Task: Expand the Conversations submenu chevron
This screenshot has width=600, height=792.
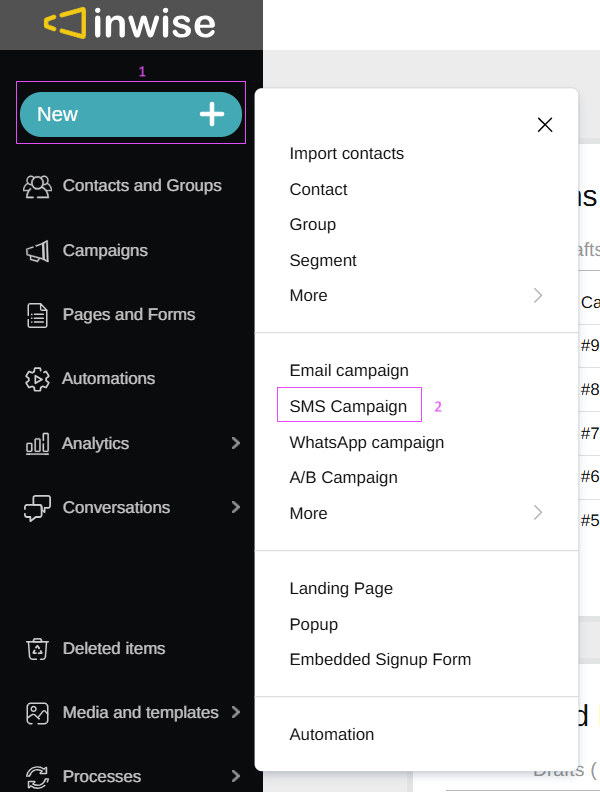Action: [x=235, y=507]
